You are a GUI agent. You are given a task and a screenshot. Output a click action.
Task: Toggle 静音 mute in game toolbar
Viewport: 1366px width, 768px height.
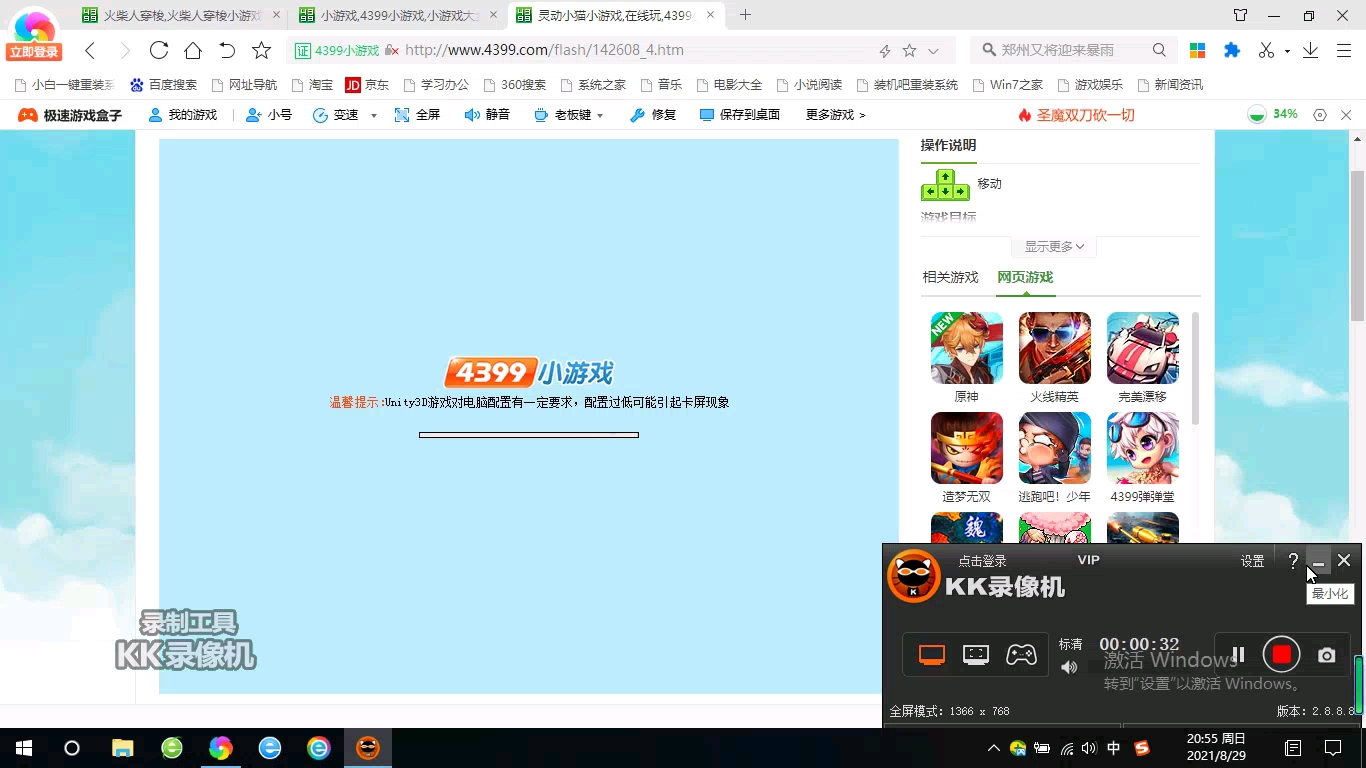(x=487, y=115)
